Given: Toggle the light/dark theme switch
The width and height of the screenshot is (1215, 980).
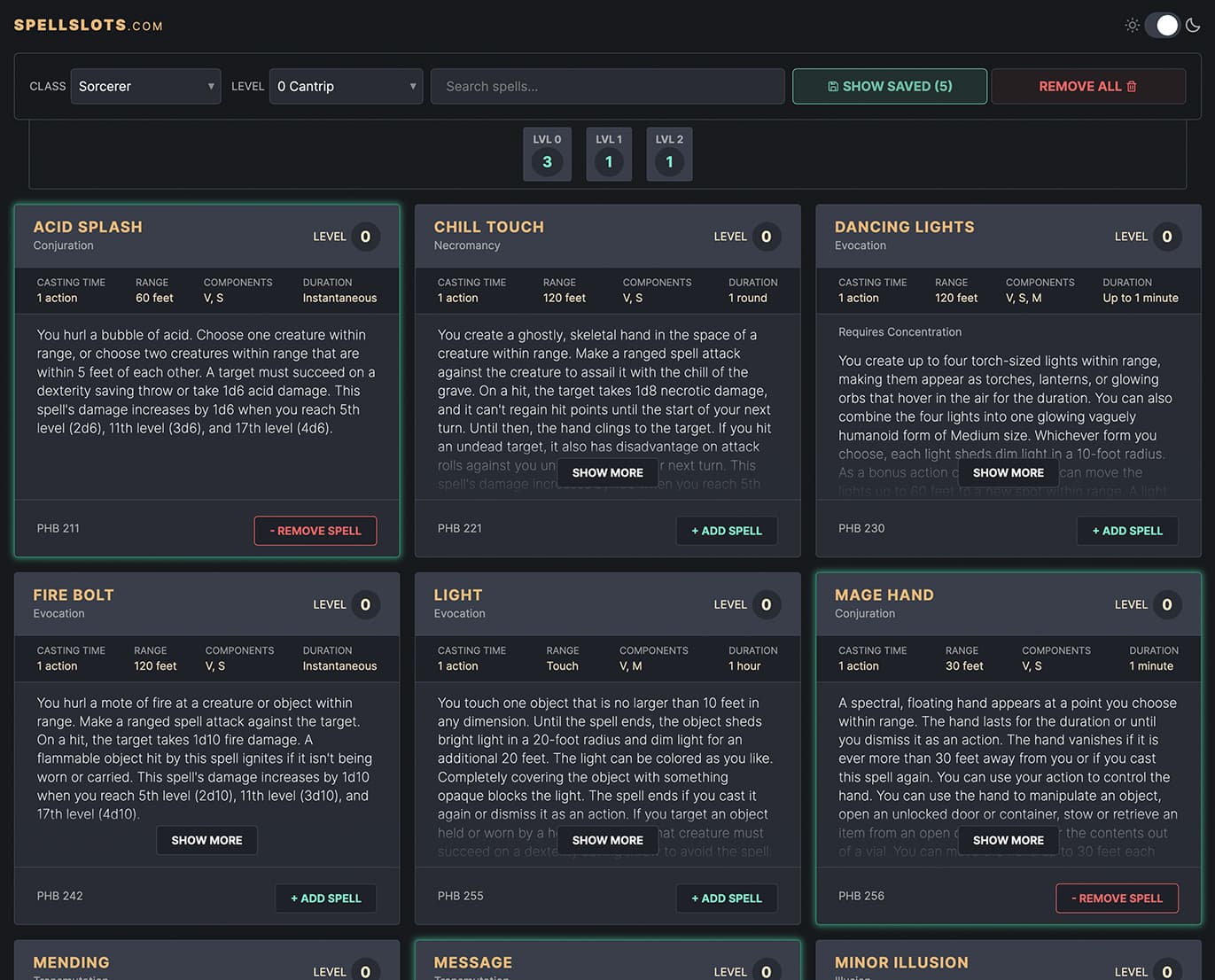Looking at the screenshot, I should [x=1163, y=25].
